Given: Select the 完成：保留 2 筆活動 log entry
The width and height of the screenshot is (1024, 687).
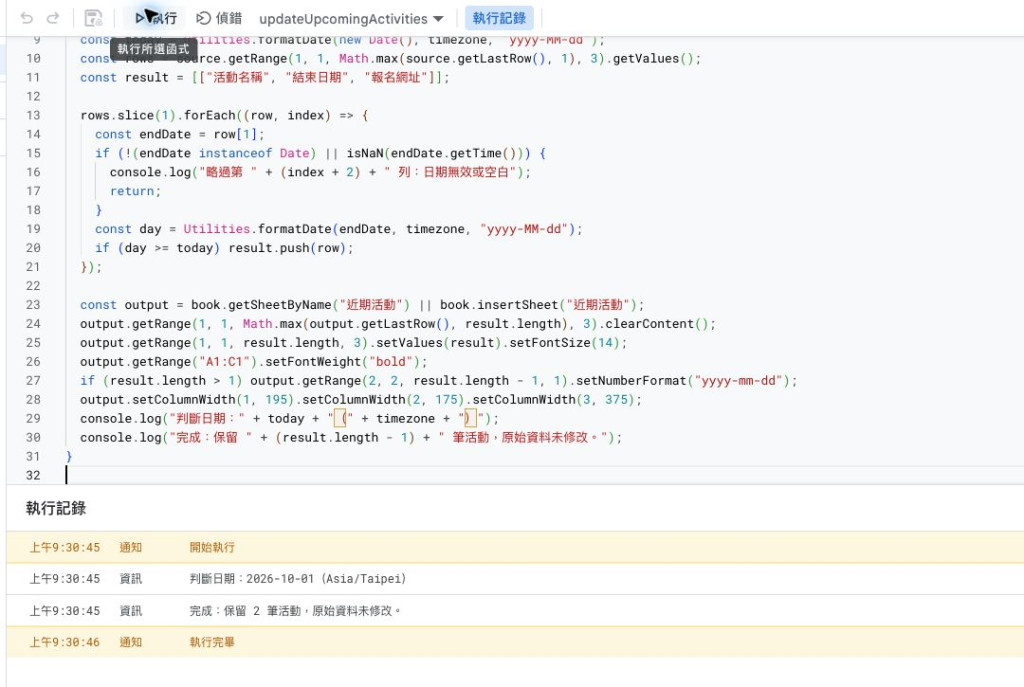Looking at the screenshot, I should pyautogui.click(x=515, y=611).
